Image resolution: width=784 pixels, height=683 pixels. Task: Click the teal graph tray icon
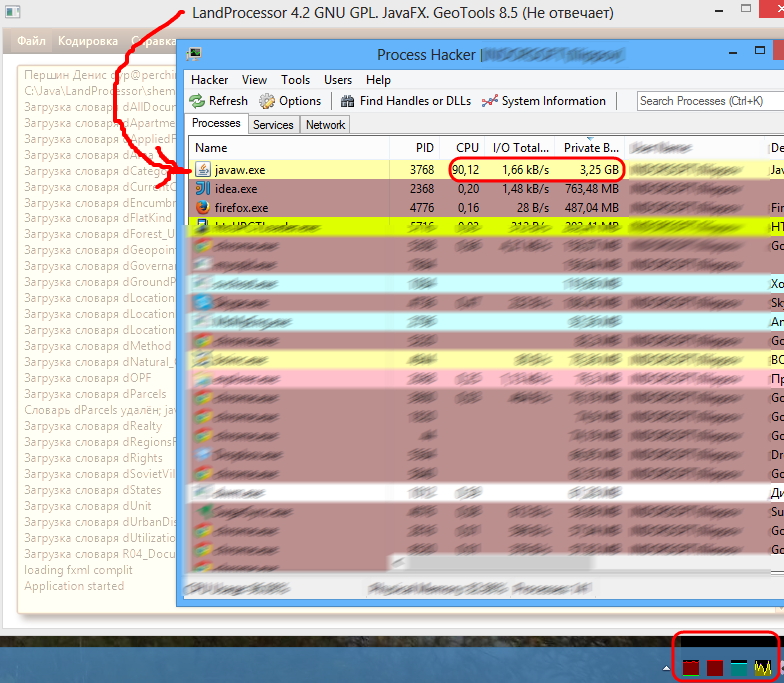tap(738, 668)
